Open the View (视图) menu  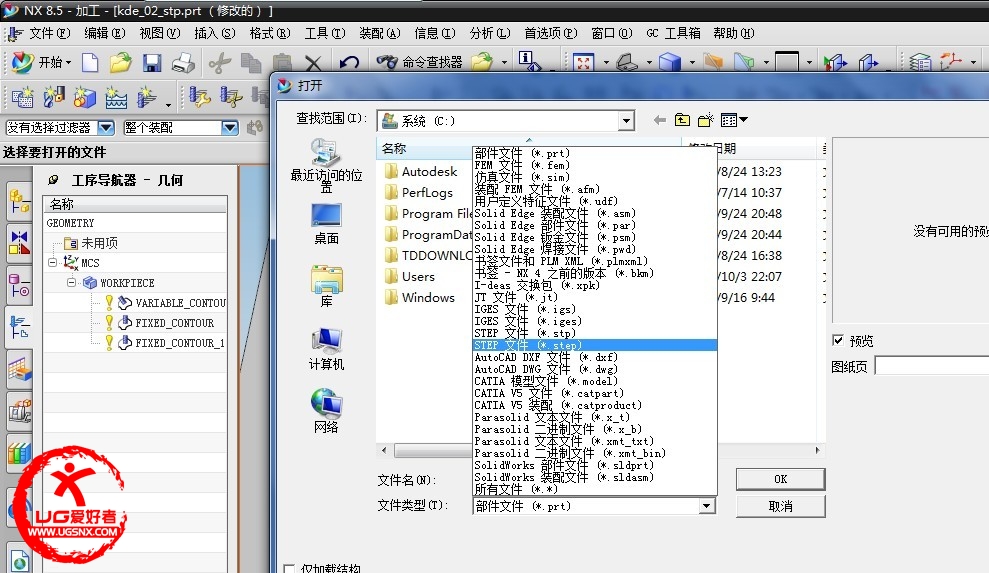pyautogui.click(x=160, y=33)
